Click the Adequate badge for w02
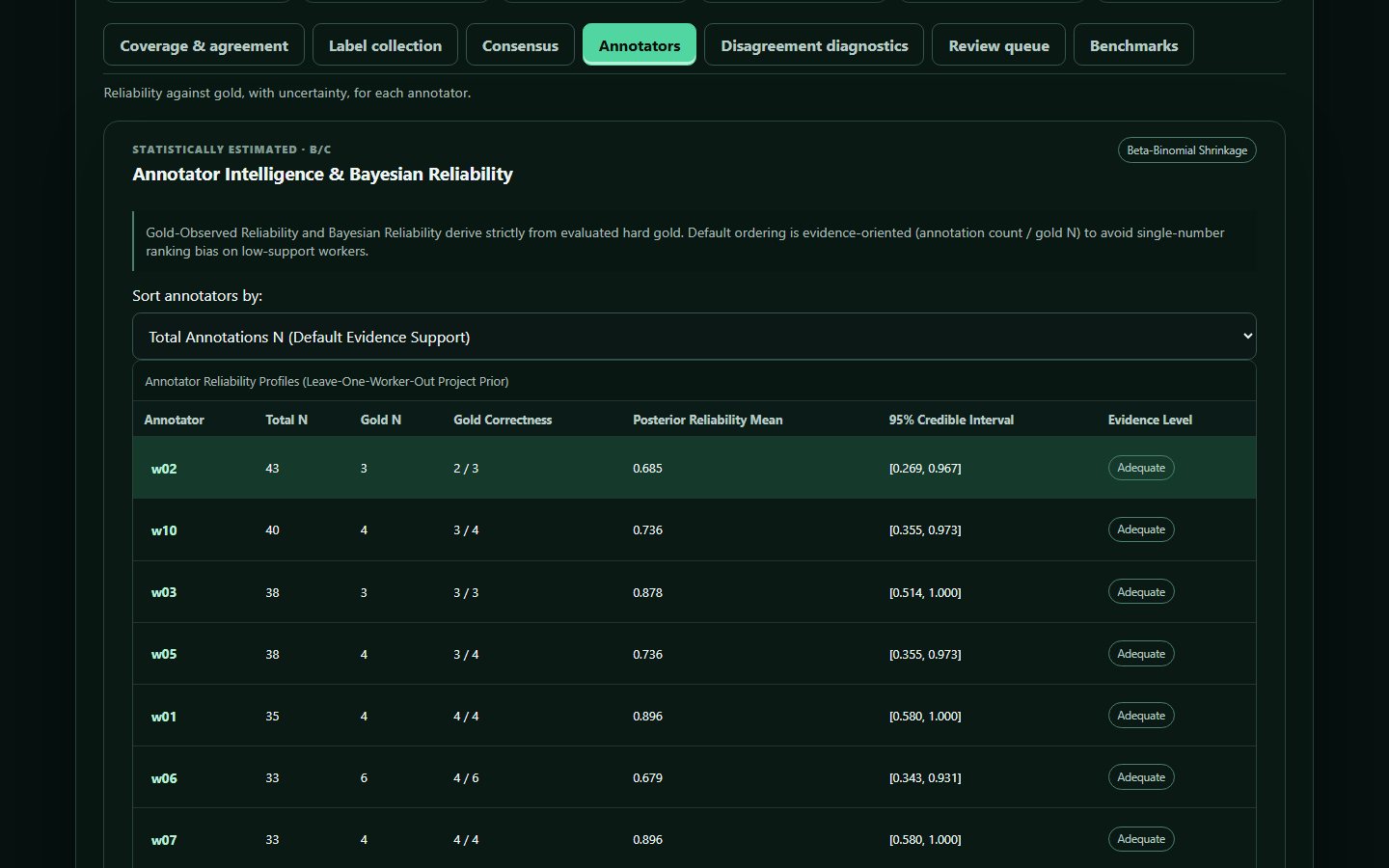This screenshot has width=1389, height=868. pyautogui.click(x=1141, y=468)
